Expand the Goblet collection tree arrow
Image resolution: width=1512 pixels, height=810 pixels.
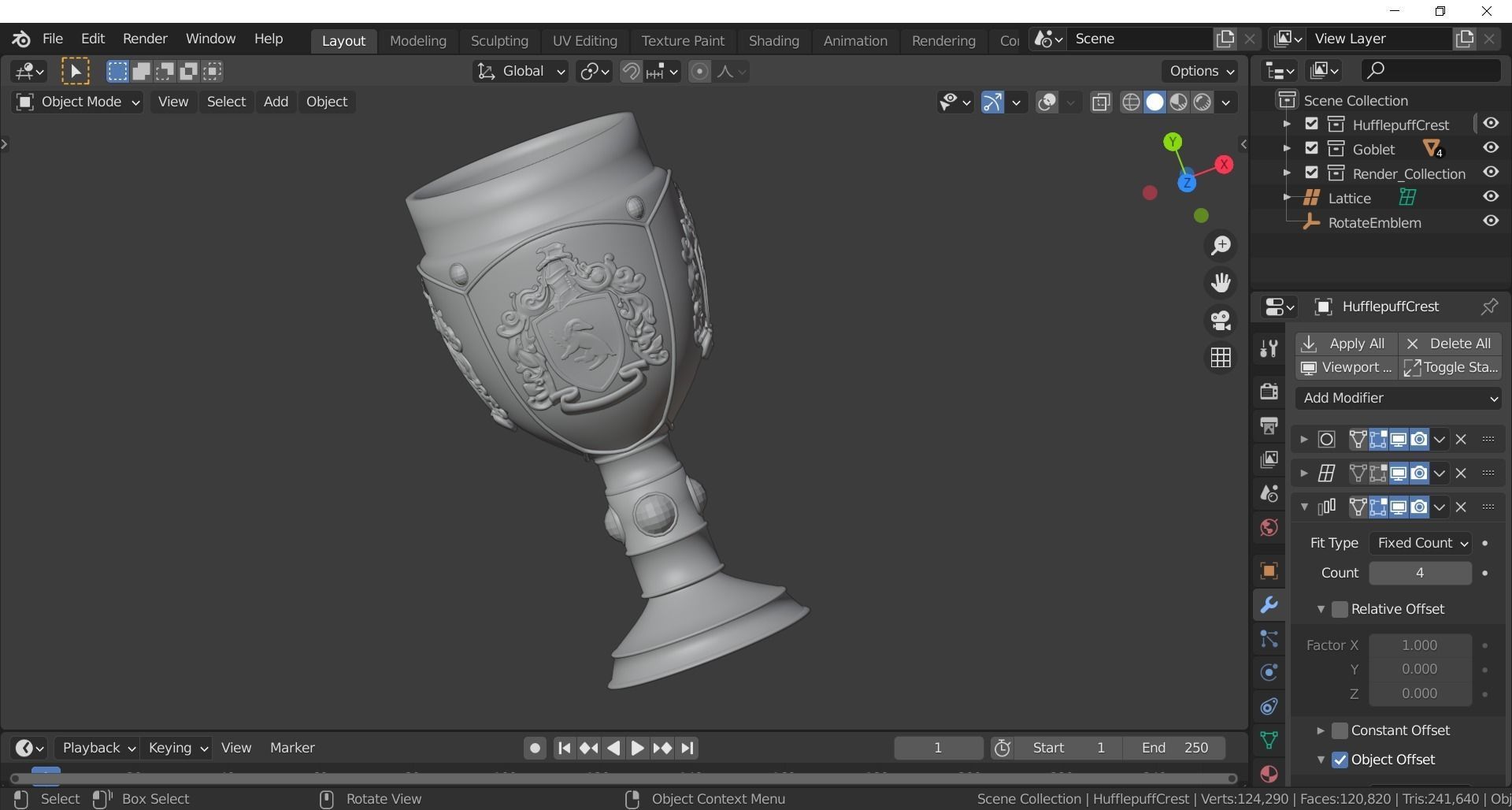(x=1286, y=148)
